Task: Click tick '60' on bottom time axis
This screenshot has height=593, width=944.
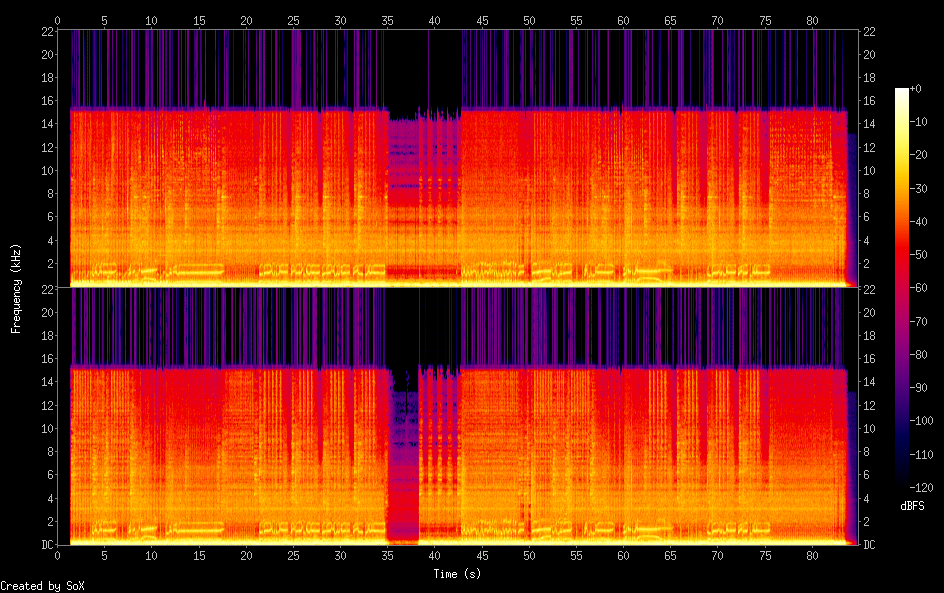Action: tap(623, 556)
